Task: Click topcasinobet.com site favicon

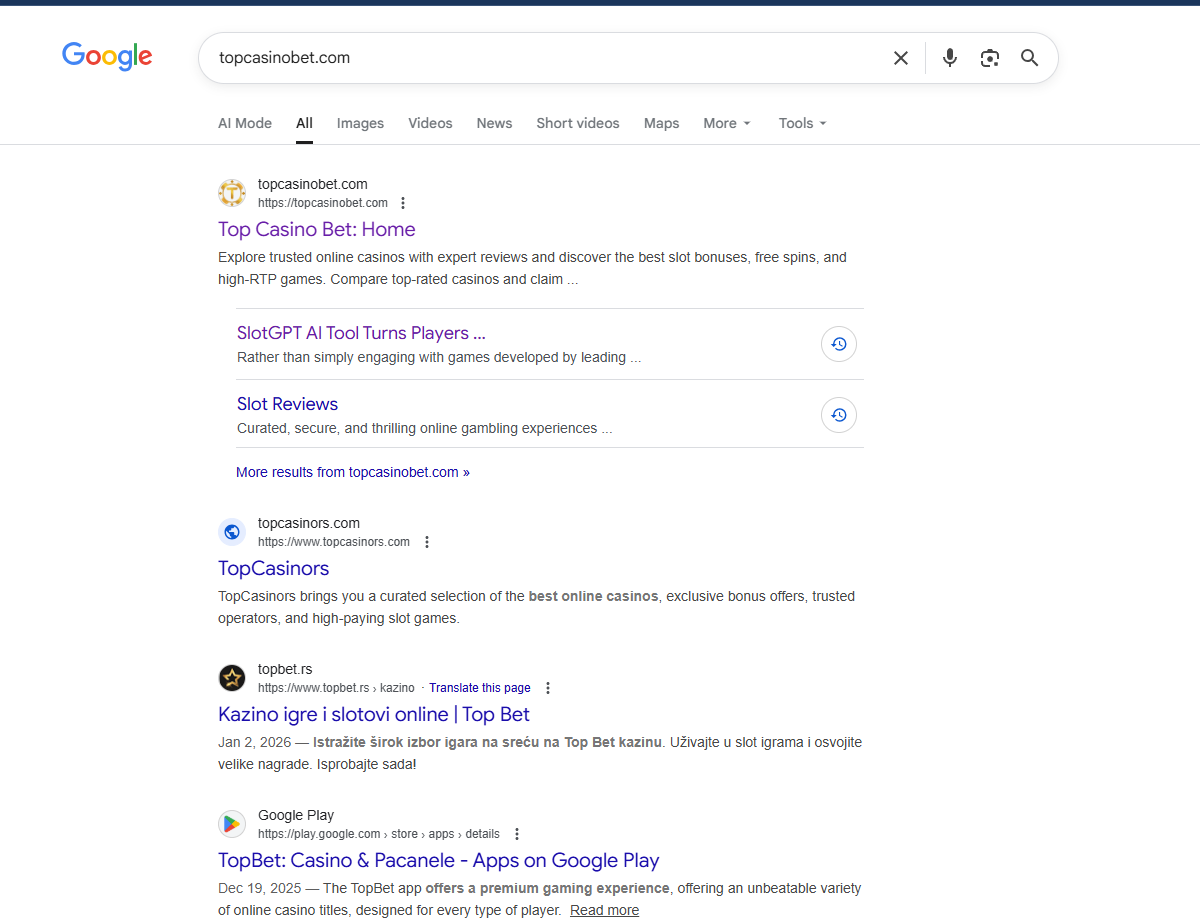Action: (x=232, y=193)
